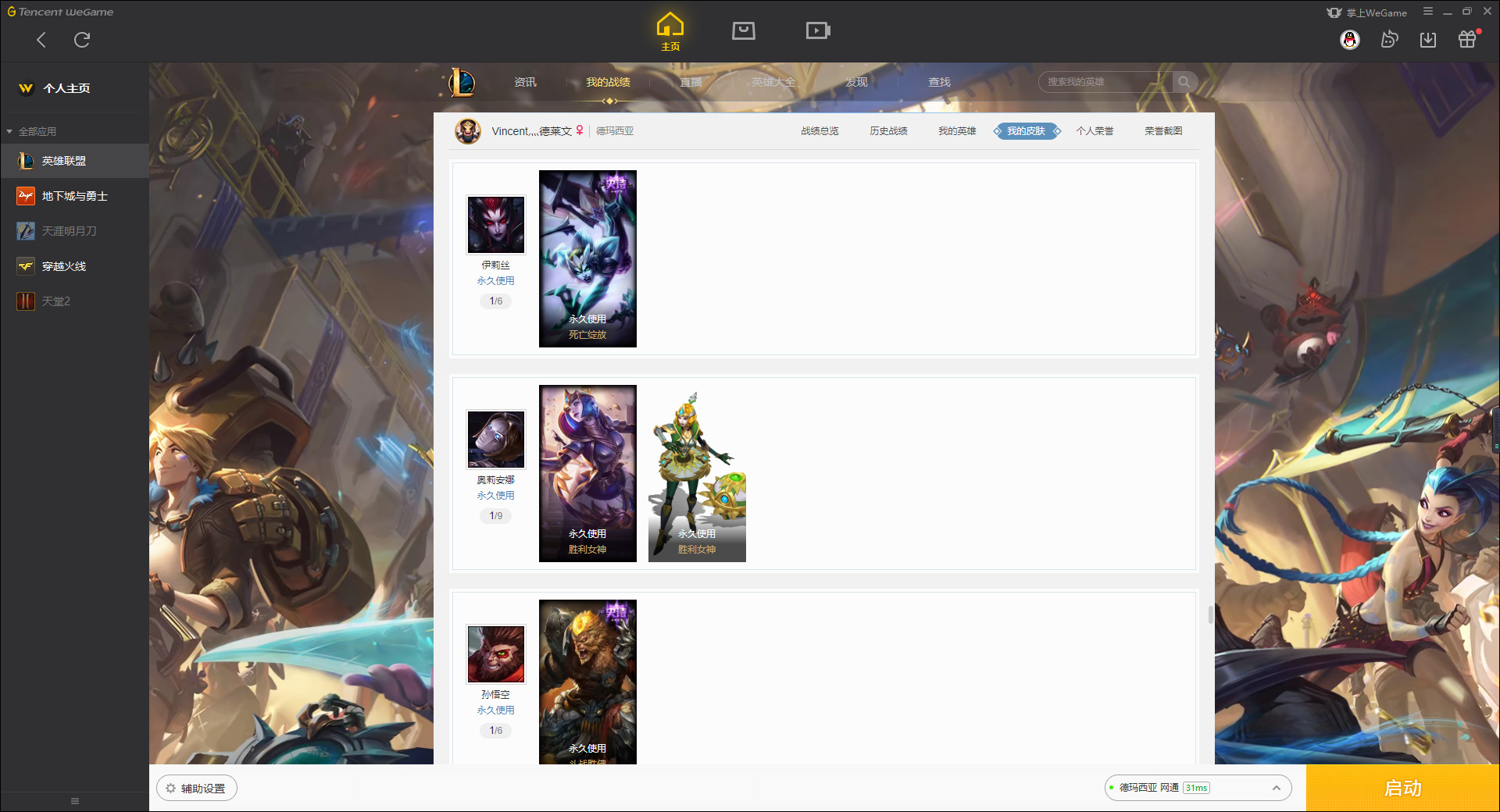The height and width of the screenshot is (812, 1500).
Task: Open the 主页 home icon
Action: 670,32
